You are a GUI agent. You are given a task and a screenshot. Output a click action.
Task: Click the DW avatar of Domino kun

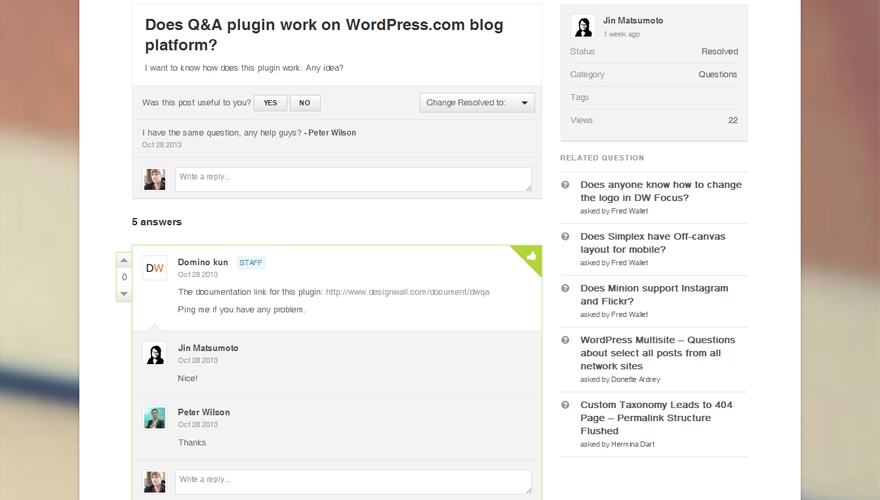pos(154,268)
